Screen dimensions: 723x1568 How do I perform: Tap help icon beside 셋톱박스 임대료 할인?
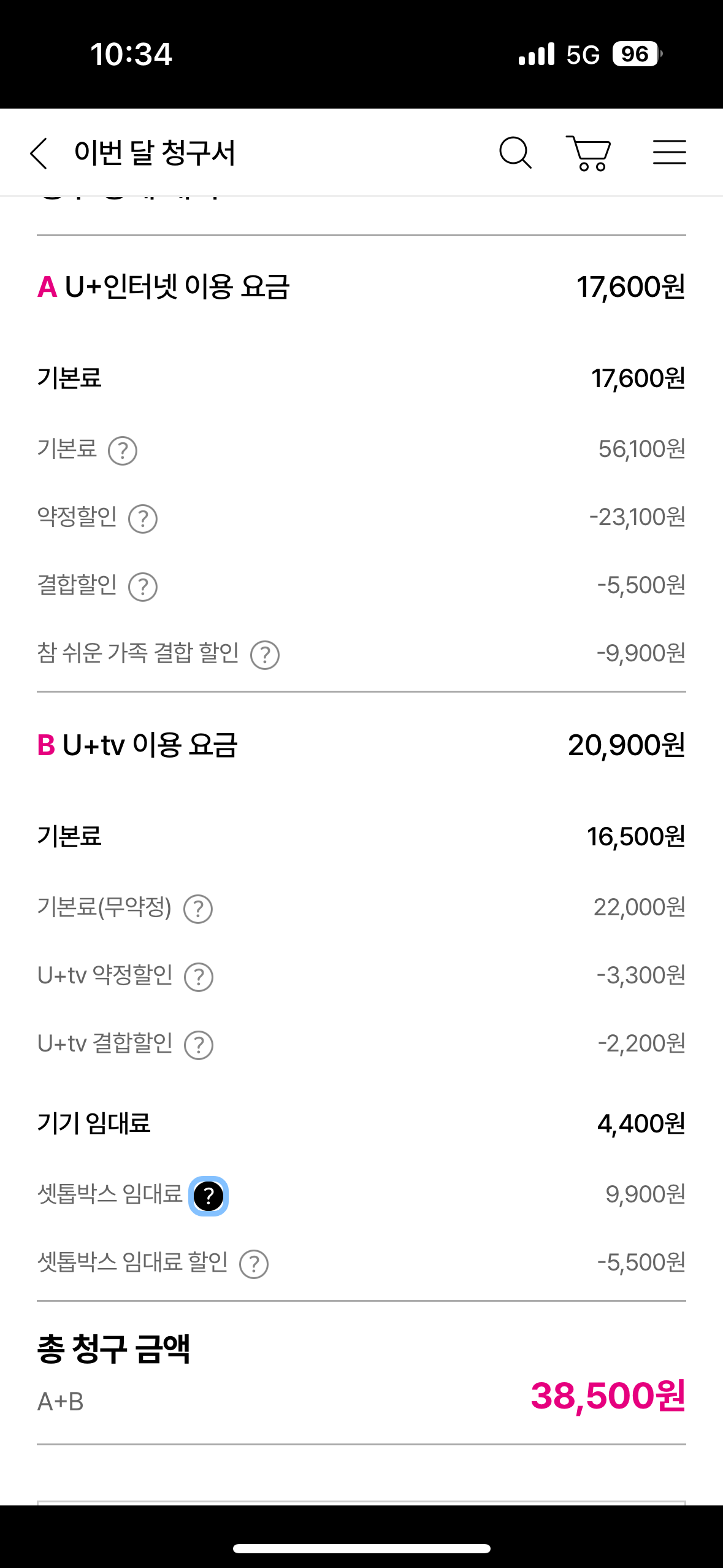[x=254, y=1264]
